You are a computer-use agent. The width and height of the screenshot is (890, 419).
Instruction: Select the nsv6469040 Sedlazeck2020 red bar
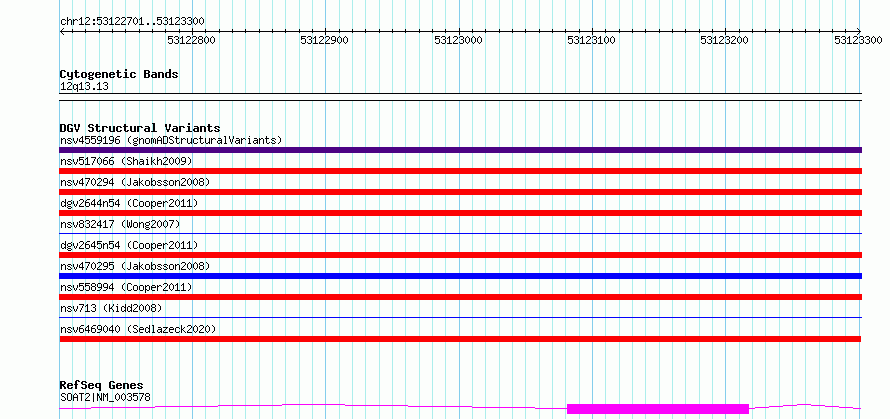460,339
